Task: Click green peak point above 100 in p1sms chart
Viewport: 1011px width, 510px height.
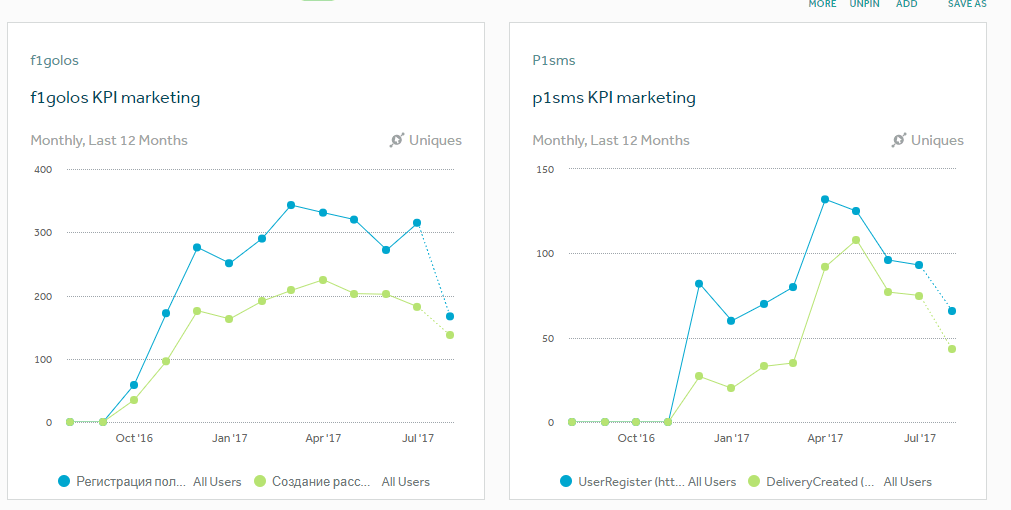Action: [x=856, y=240]
